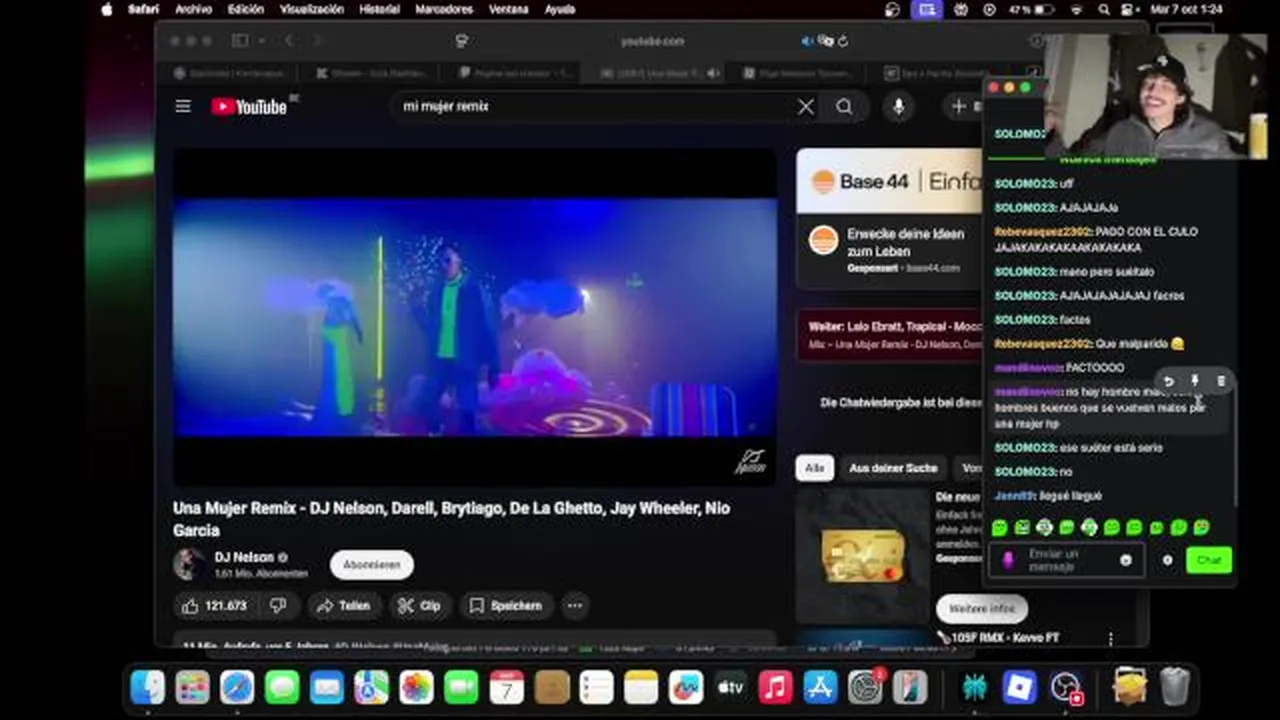The height and width of the screenshot is (720, 1280).
Task: Dislike the video with thumbs down
Action: click(x=279, y=606)
